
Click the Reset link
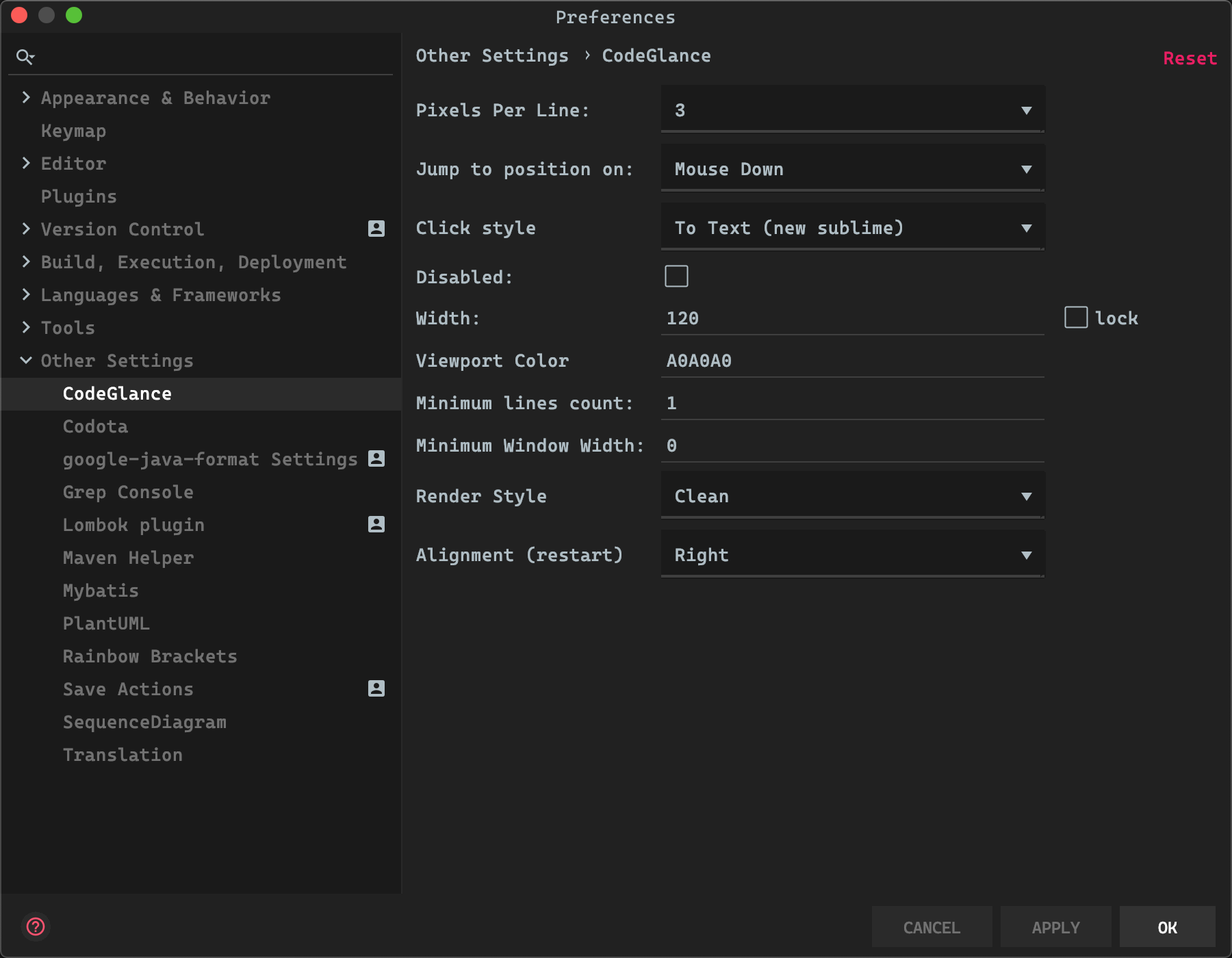click(x=1190, y=58)
